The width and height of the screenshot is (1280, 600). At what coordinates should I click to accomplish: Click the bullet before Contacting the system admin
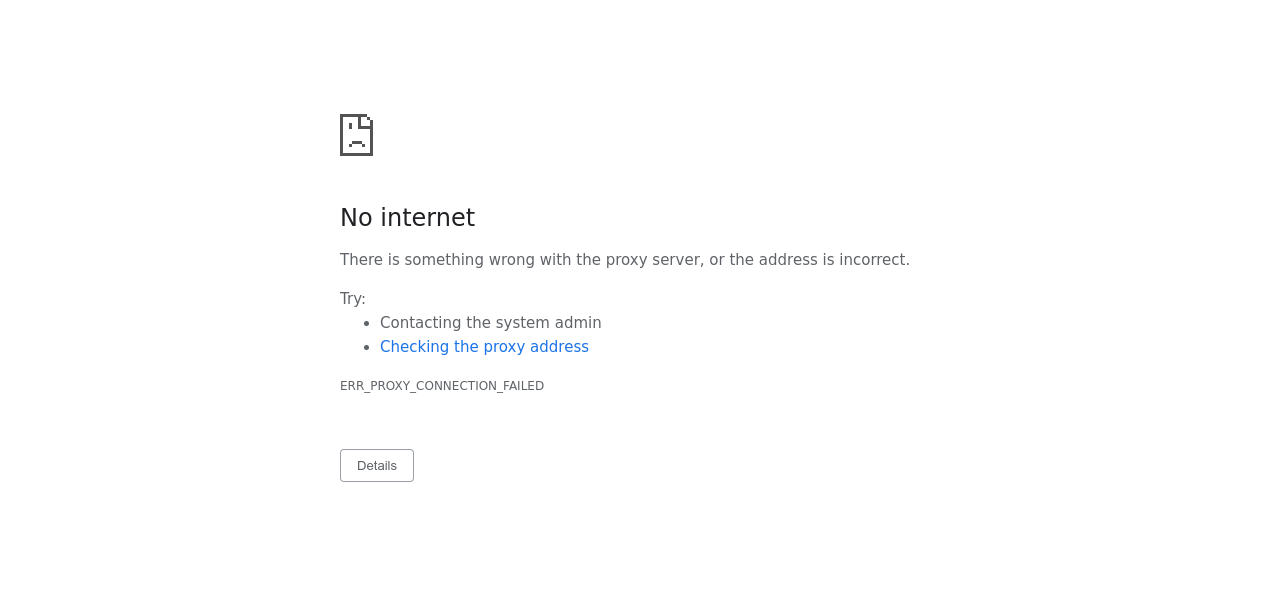367,323
